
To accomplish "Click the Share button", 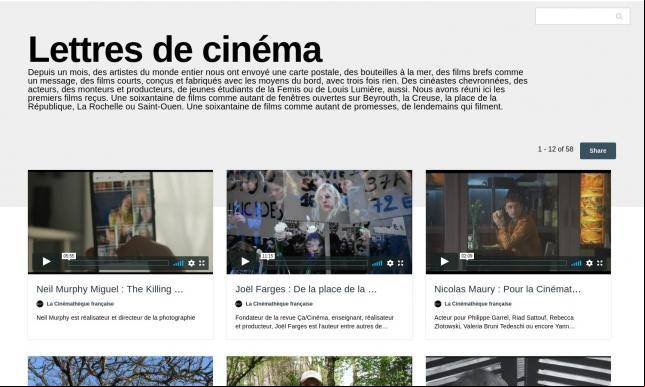I will 598,151.
